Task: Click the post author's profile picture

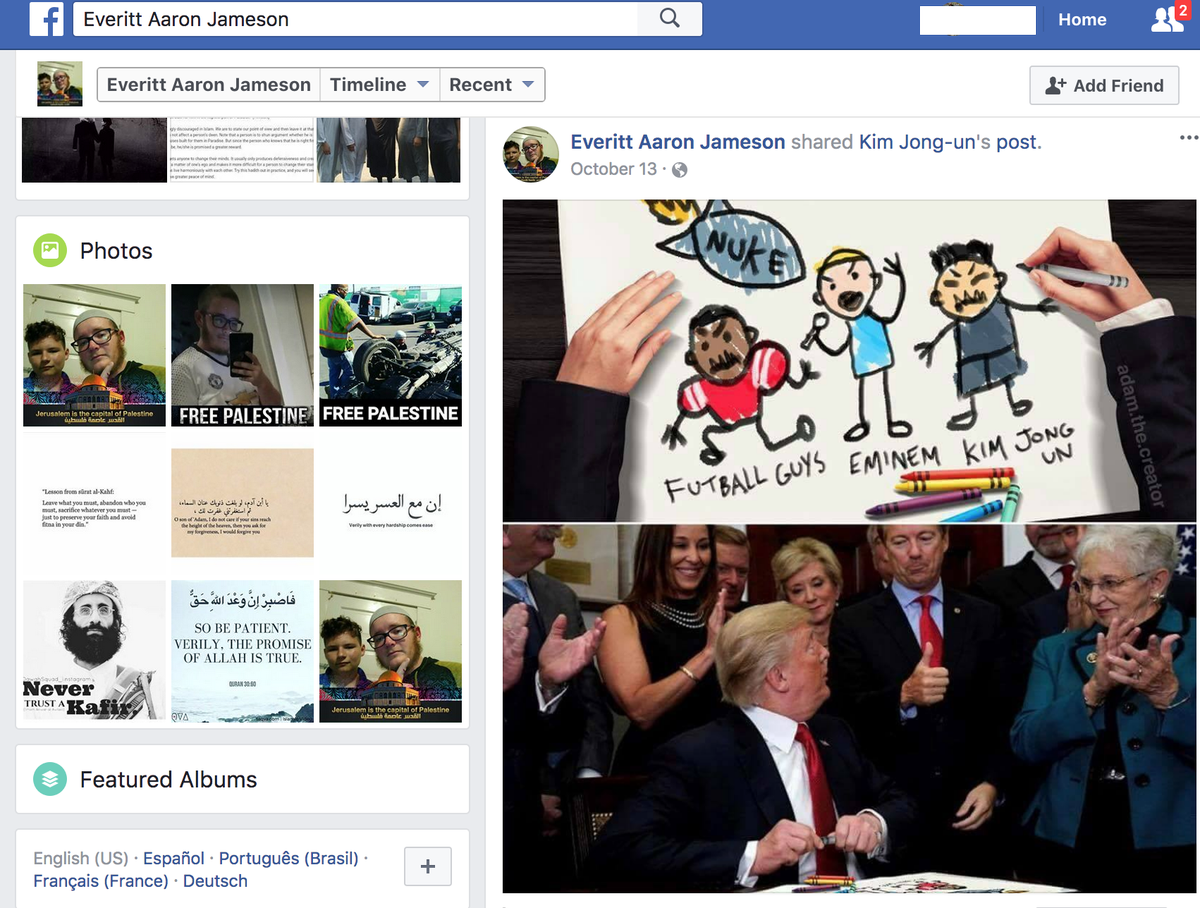Action: (530, 154)
